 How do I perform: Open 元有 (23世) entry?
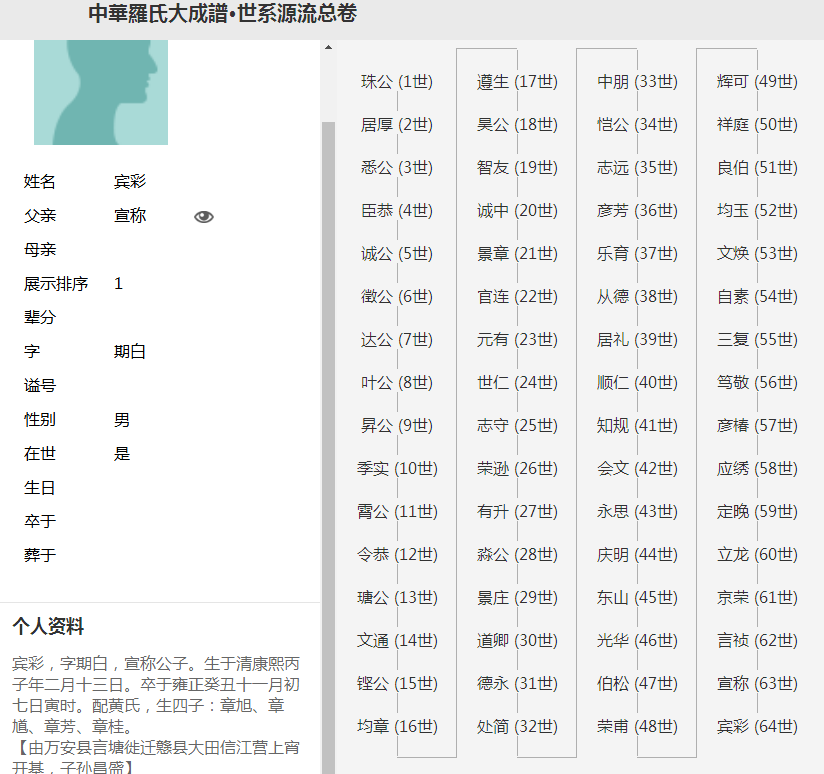(x=517, y=340)
